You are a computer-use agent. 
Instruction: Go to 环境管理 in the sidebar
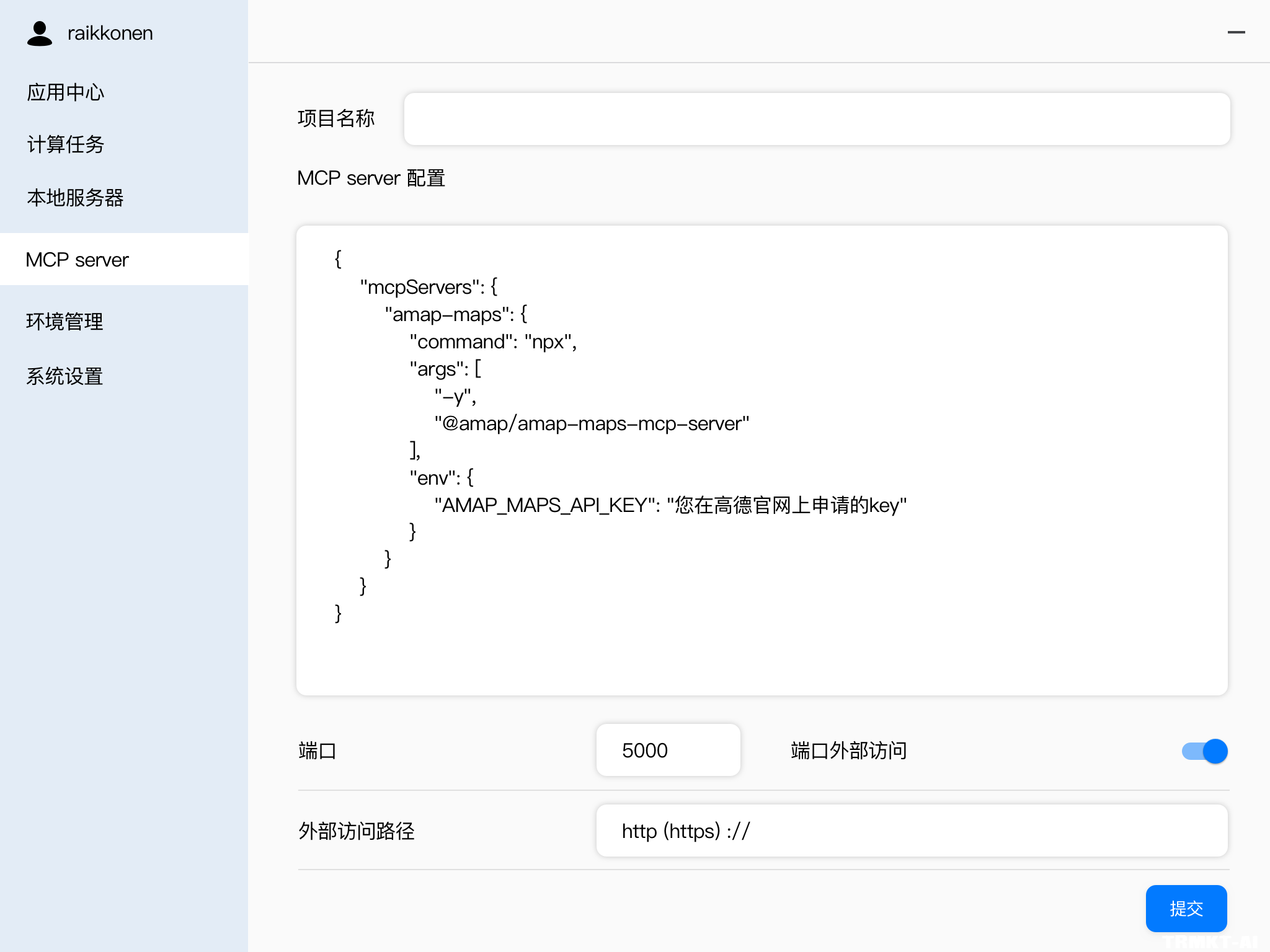point(64,322)
